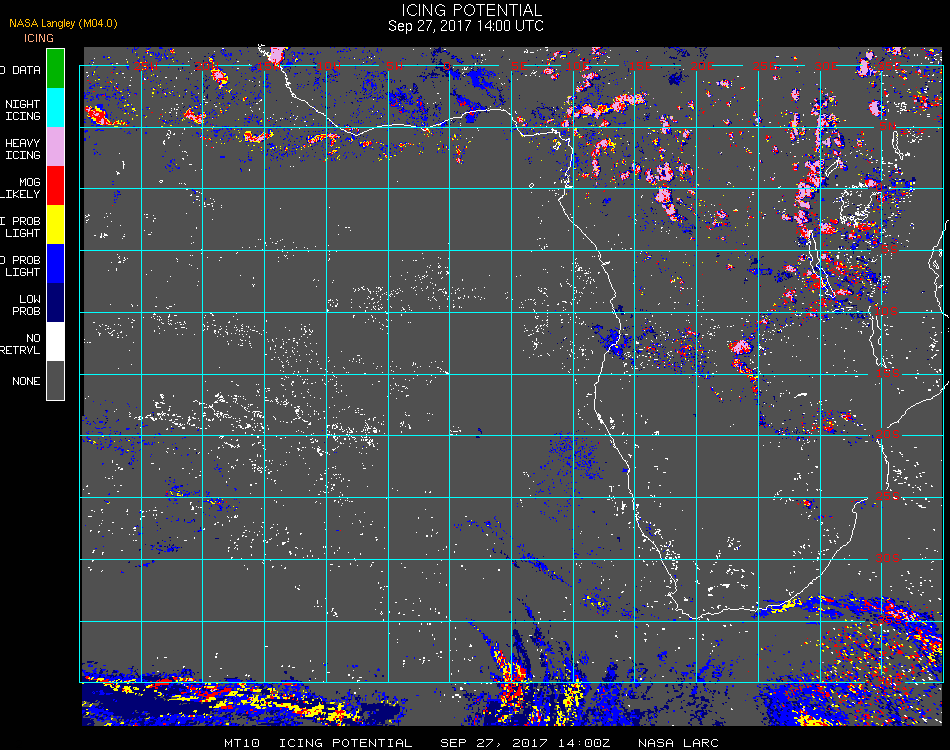Click the 'NO RETRVL' legend label
Screen dimensions: 950x750
tap(21, 344)
